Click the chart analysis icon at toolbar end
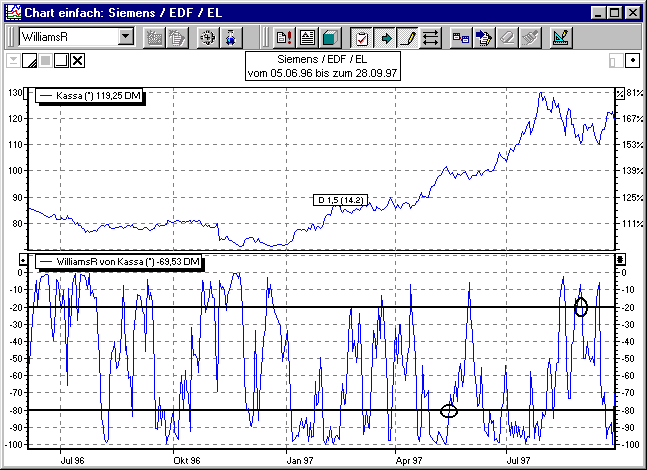Viewport: 647px width, 470px height. pos(561,38)
